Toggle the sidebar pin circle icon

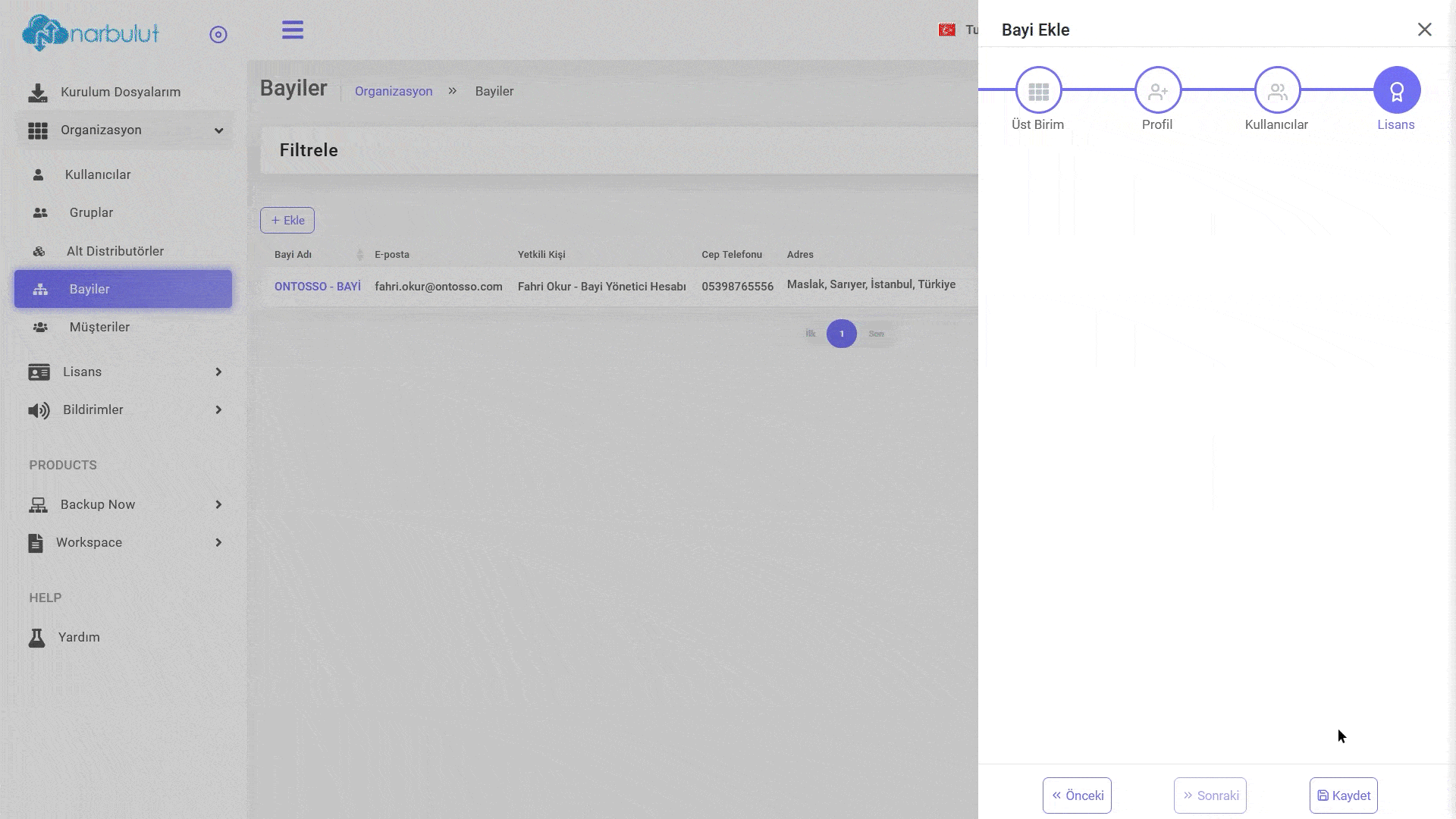point(218,35)
